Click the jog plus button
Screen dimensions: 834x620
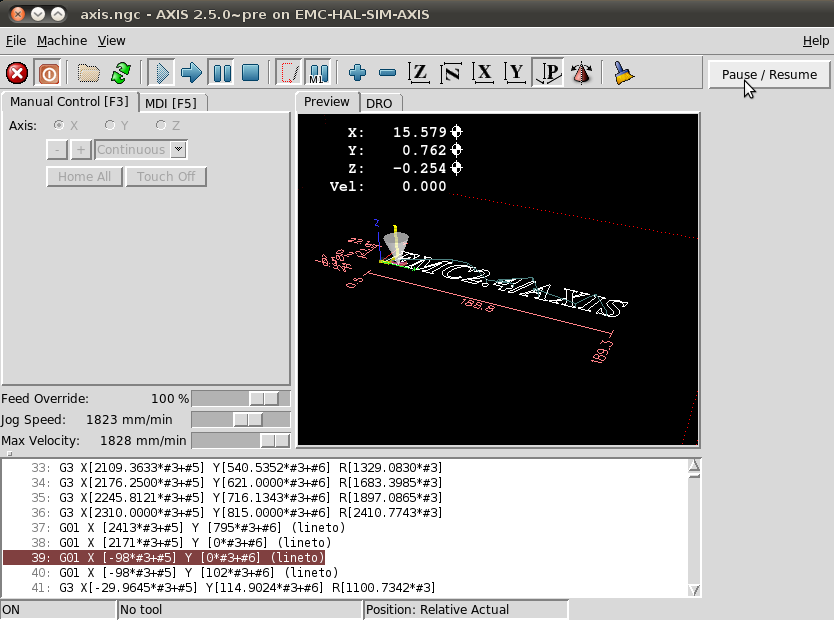[81, 149]
